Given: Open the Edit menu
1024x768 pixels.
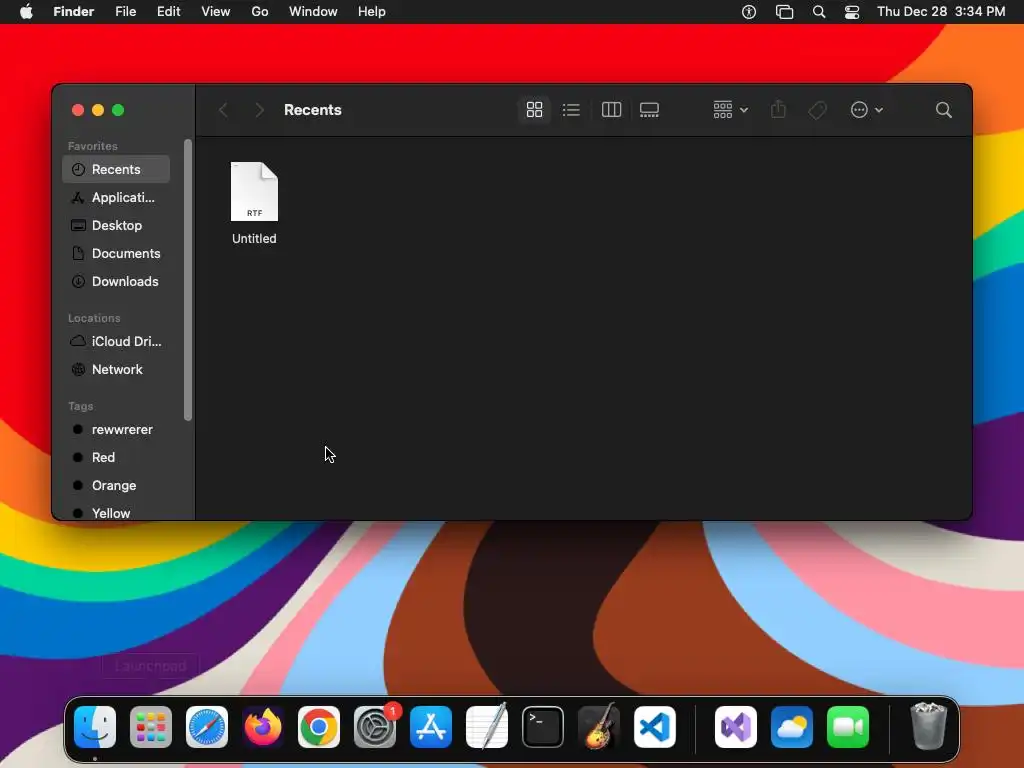Looking at the screenshot, I should coord(168,12).
